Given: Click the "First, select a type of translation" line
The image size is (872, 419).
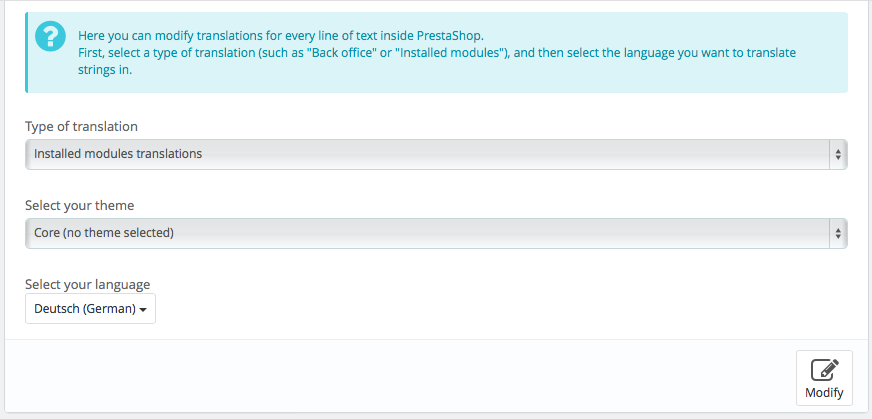Looking at the screenshot, I should (x=437, y=53).
